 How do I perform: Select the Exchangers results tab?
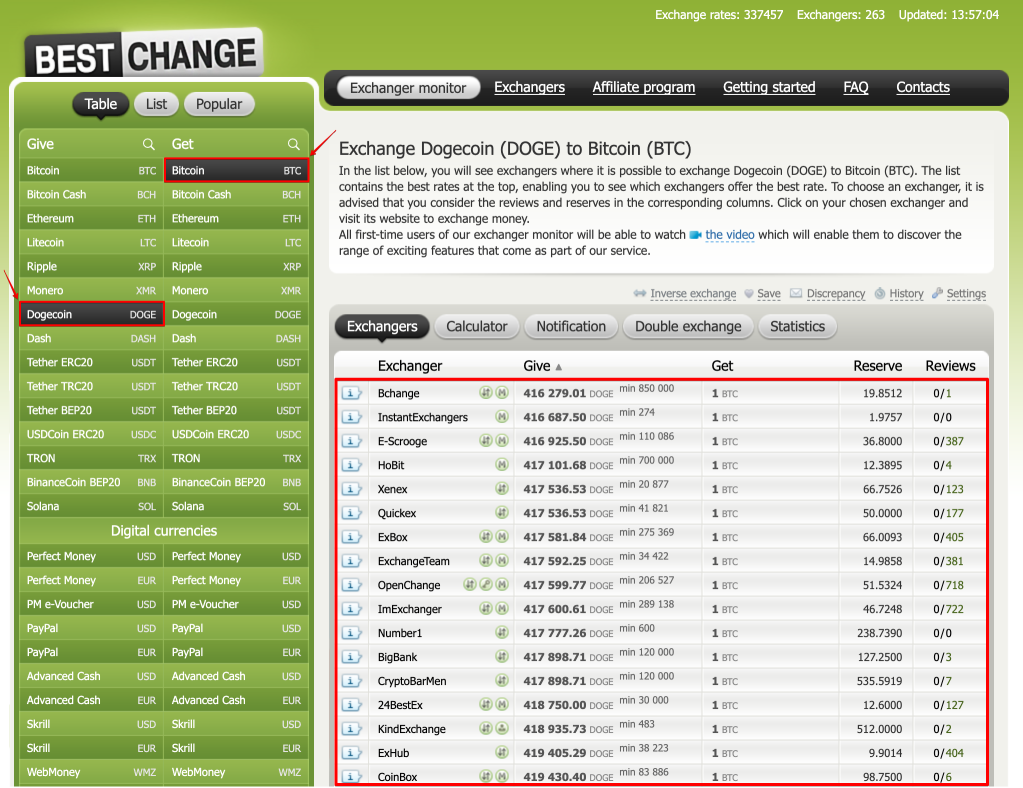click(x=382, y=326)
